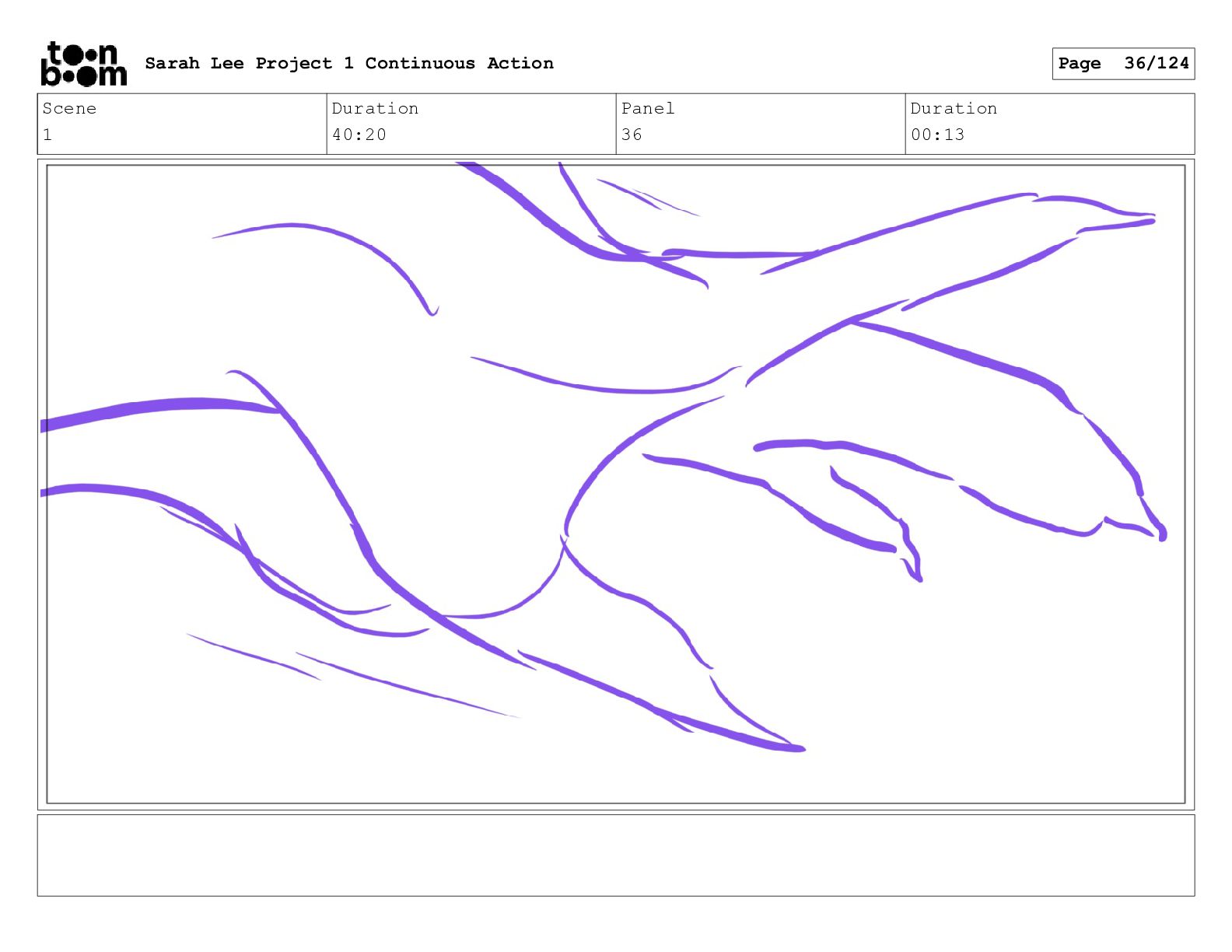Select the scene duration value "40:20"
1232x952 pixels.
(359, 135)
